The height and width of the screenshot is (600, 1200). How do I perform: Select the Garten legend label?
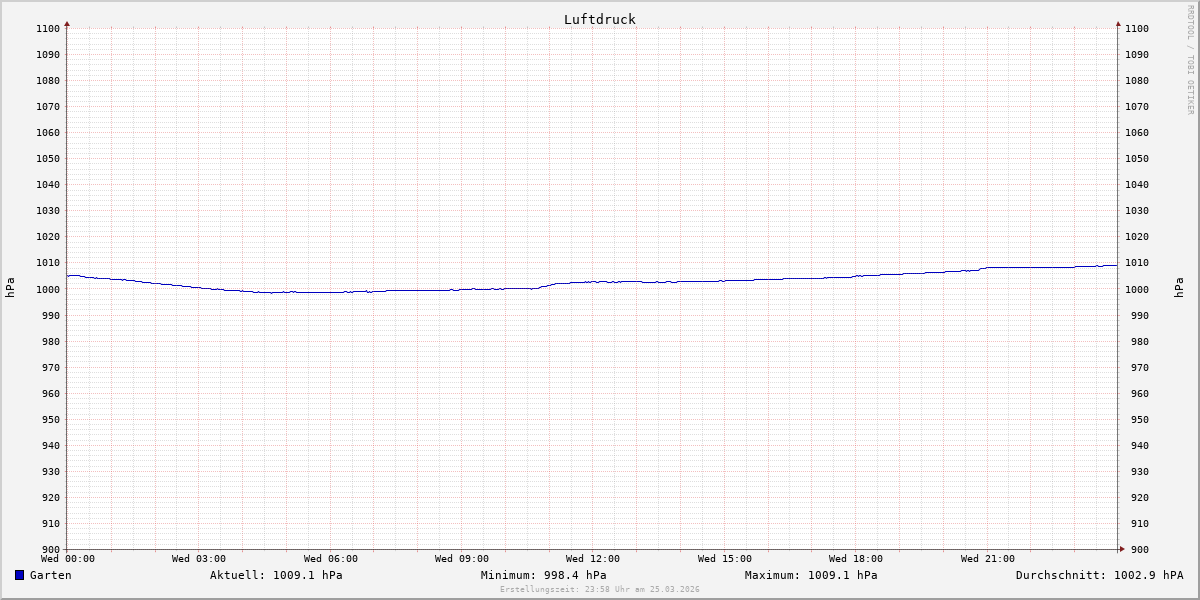50,575
